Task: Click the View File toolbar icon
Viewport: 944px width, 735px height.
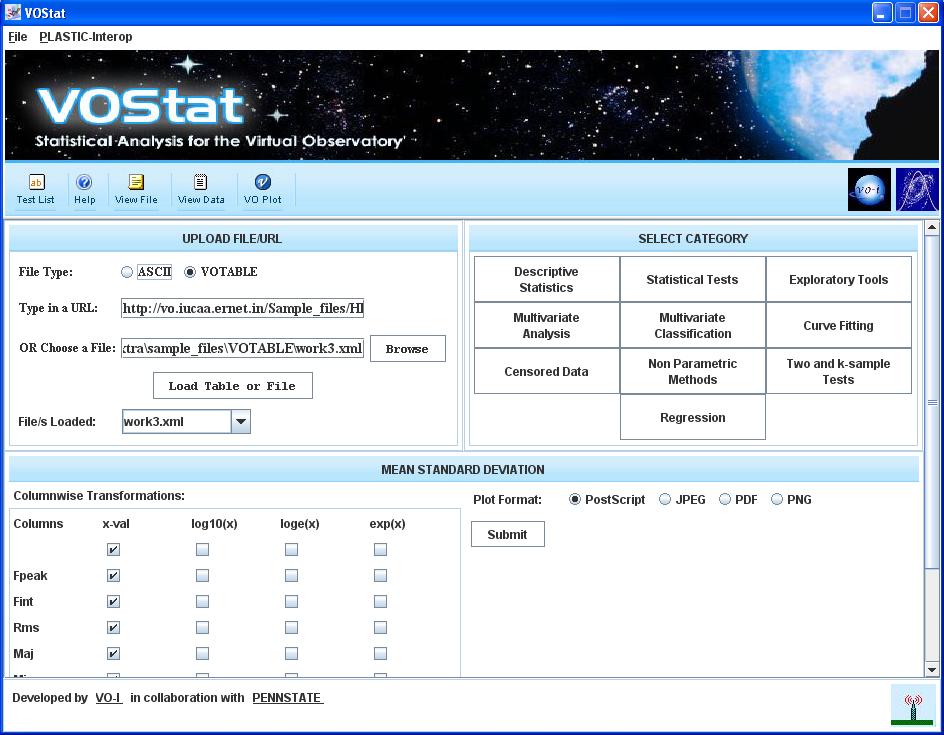Action: click(x=136, y=189)
